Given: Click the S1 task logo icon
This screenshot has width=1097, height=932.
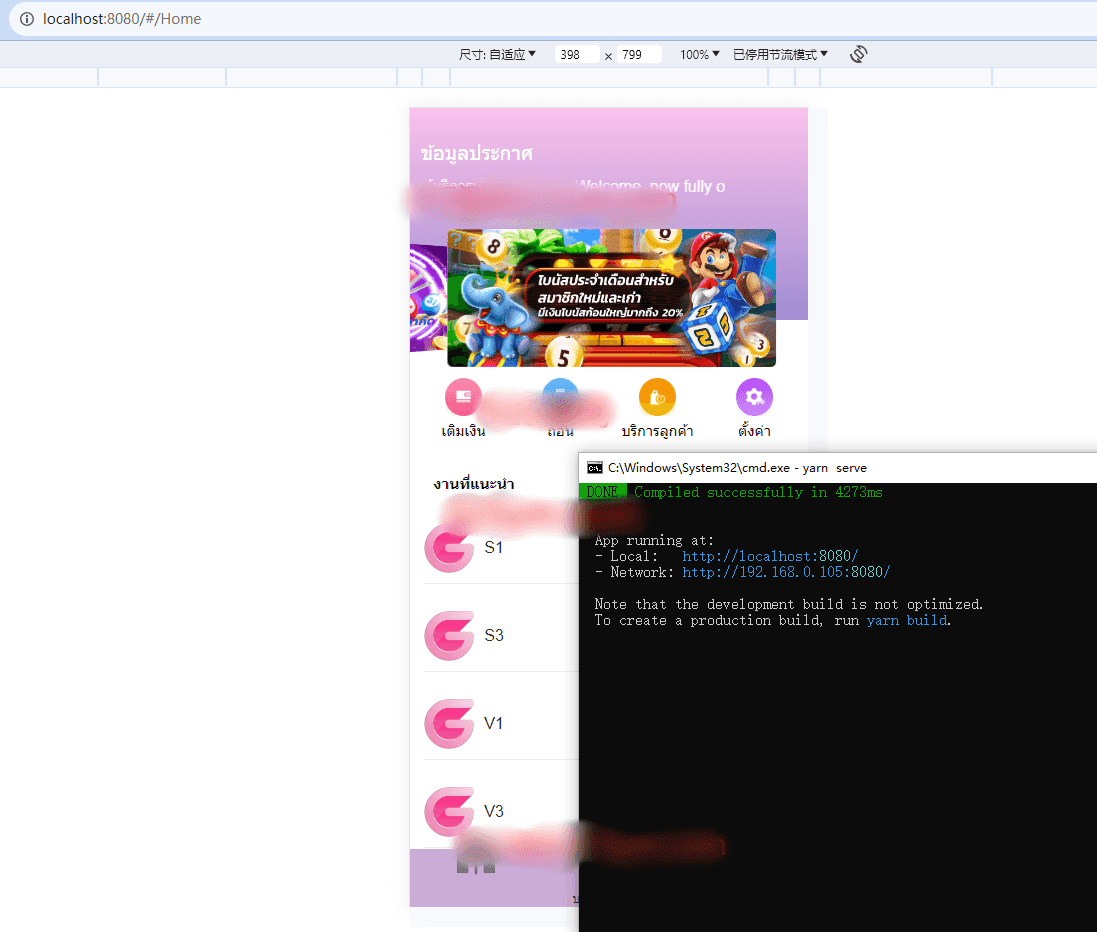Looking at the screenshot, I should click(x=449, y=548).
